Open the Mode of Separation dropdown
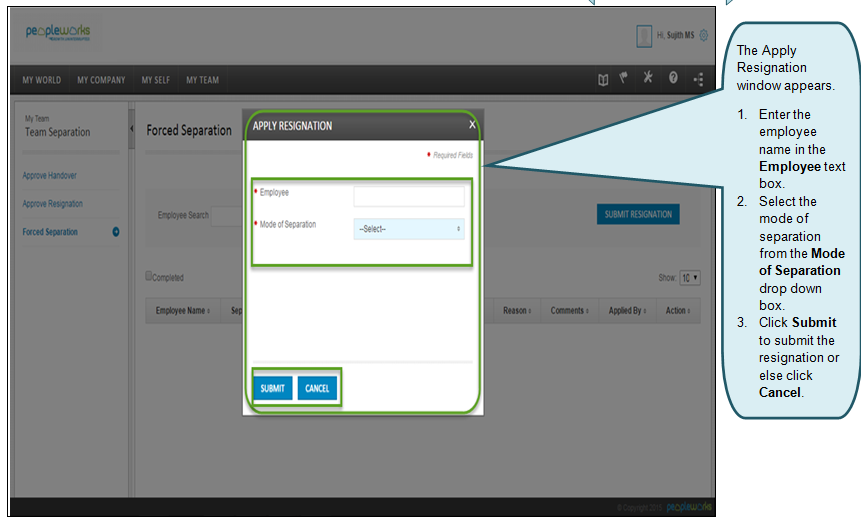 pos(409,229)
